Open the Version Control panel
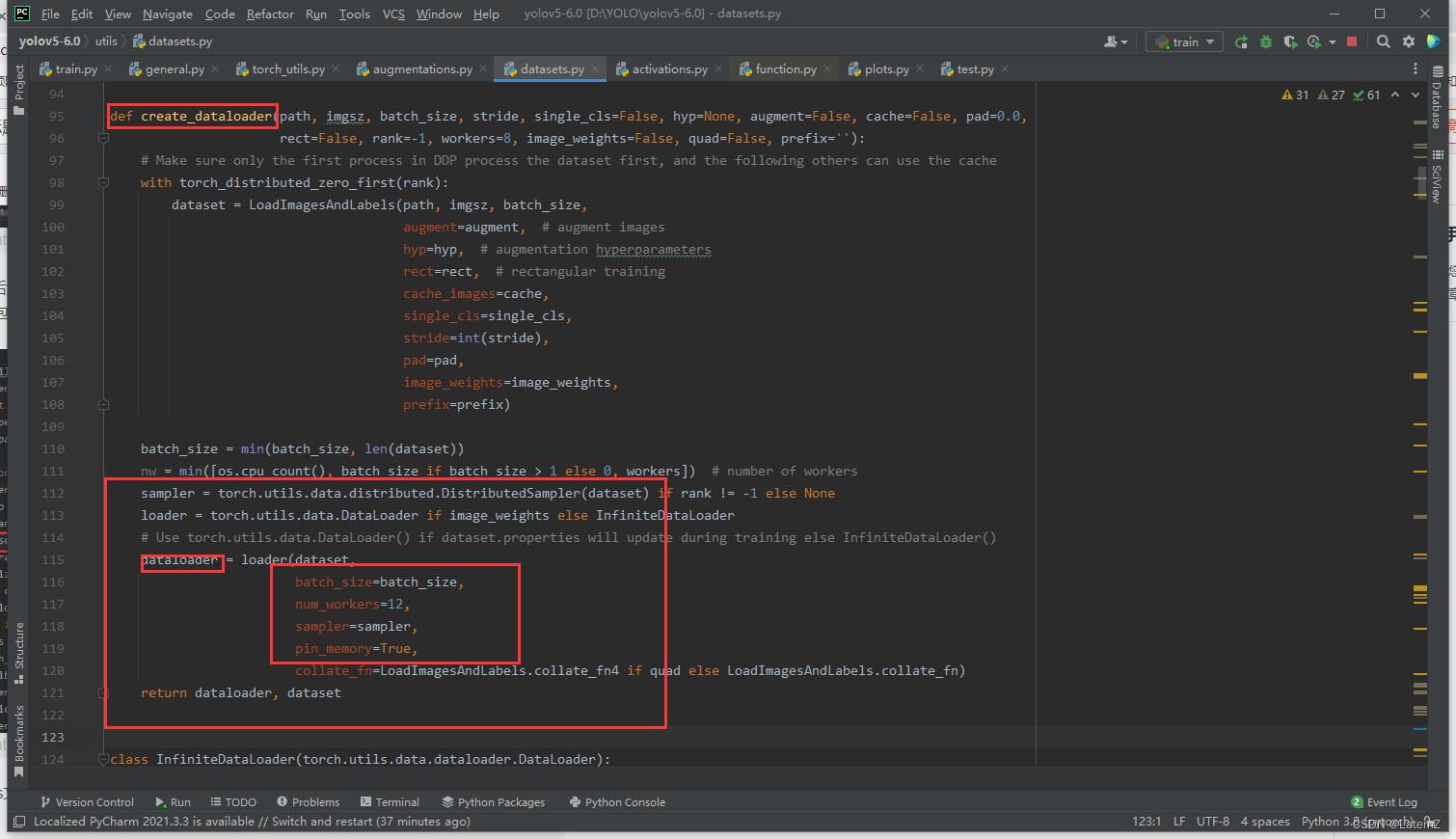Image resolution: width=1456 pixels, height=839 pixels. tap(87, 802)
